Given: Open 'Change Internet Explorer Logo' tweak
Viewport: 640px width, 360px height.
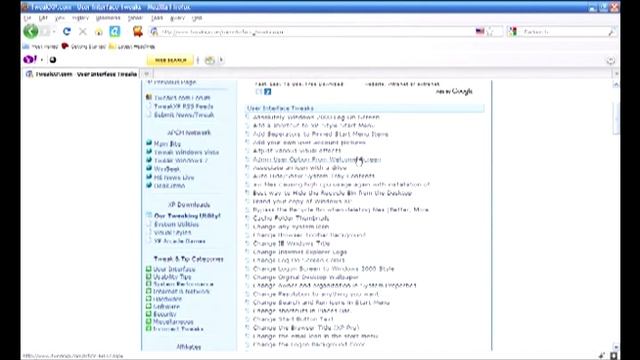Looking at the screenshot, I should 300,252.
